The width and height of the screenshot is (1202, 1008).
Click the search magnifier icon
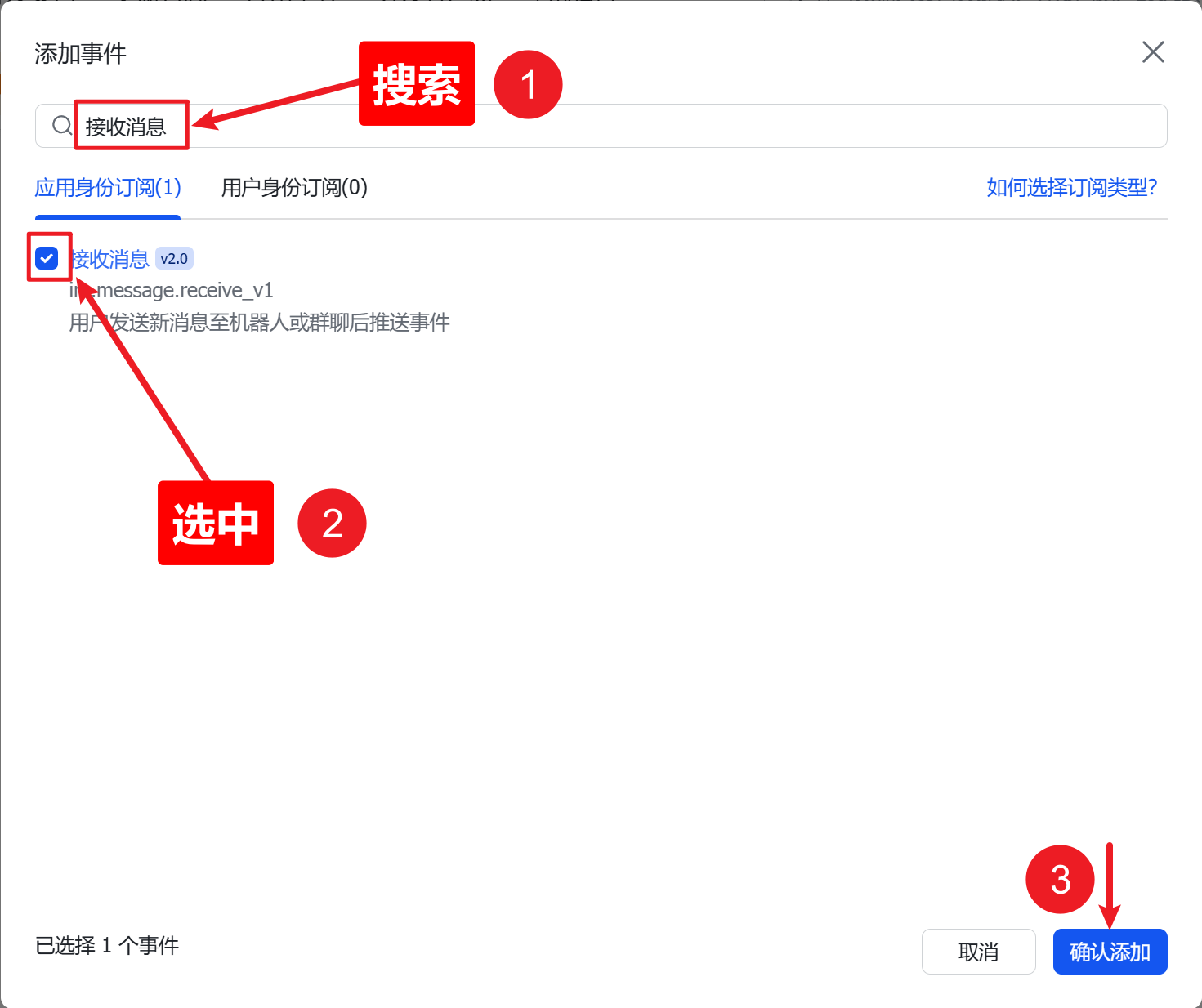coord(60,125)
